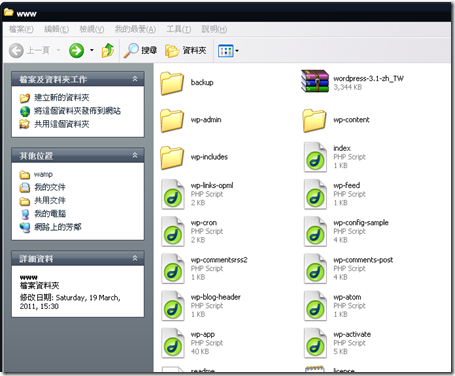Collapse the 其他位置 panel
The image size is (455, 376).
pyautogui.click(x=135, y=155)
